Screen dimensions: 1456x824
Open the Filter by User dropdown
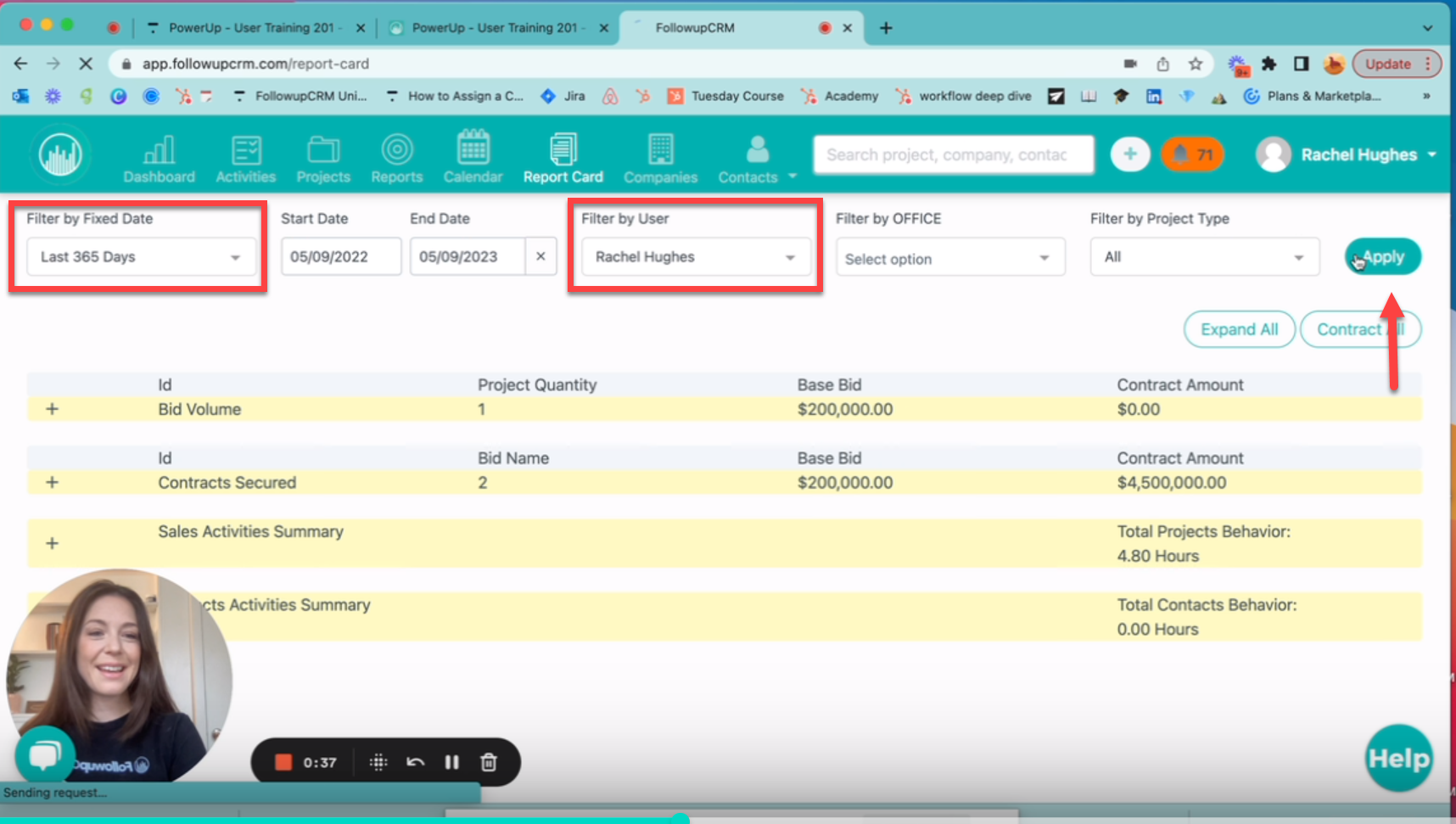coord(695,257)
